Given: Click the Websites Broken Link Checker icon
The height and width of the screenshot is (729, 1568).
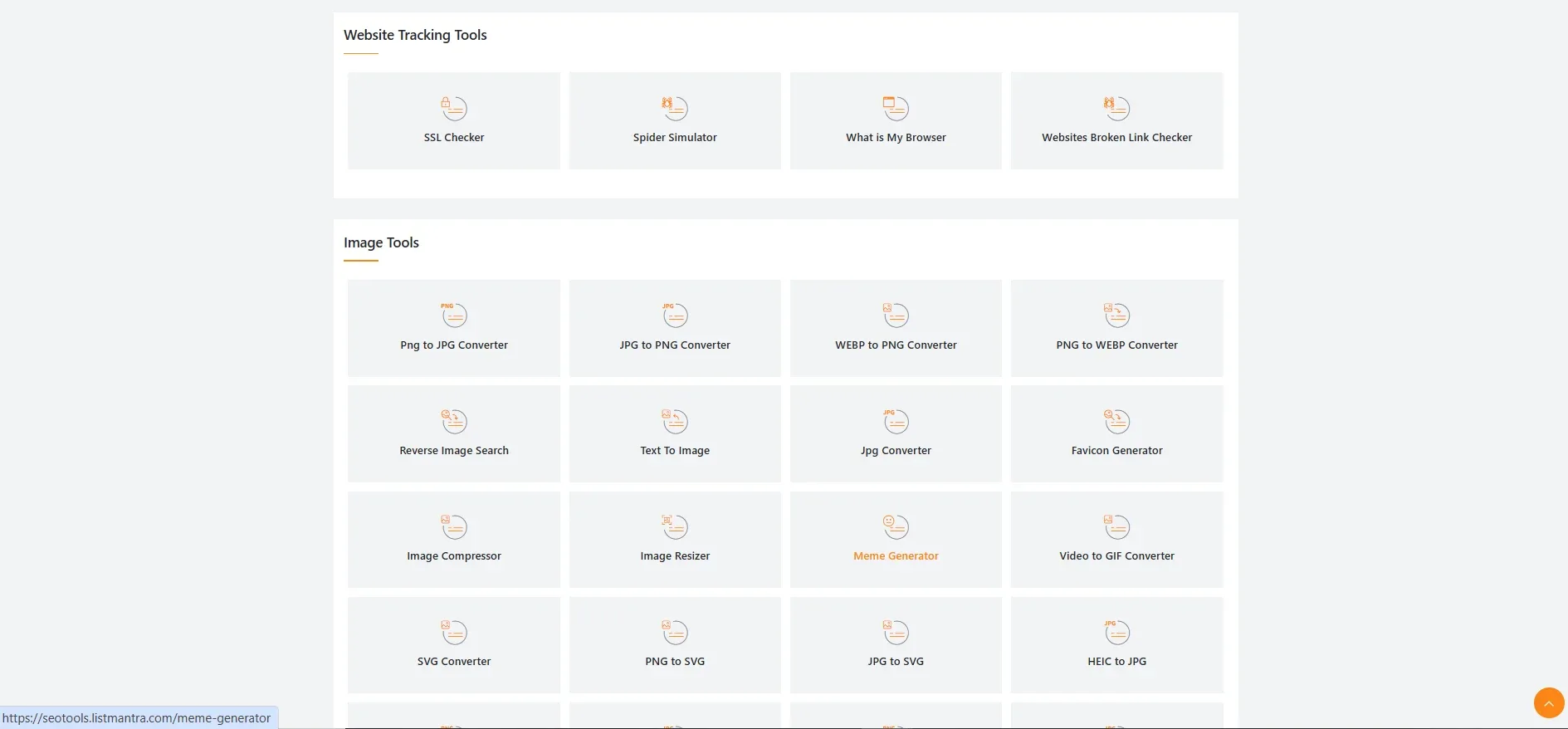Looking at the screenshot, I should pos(1116,108).
